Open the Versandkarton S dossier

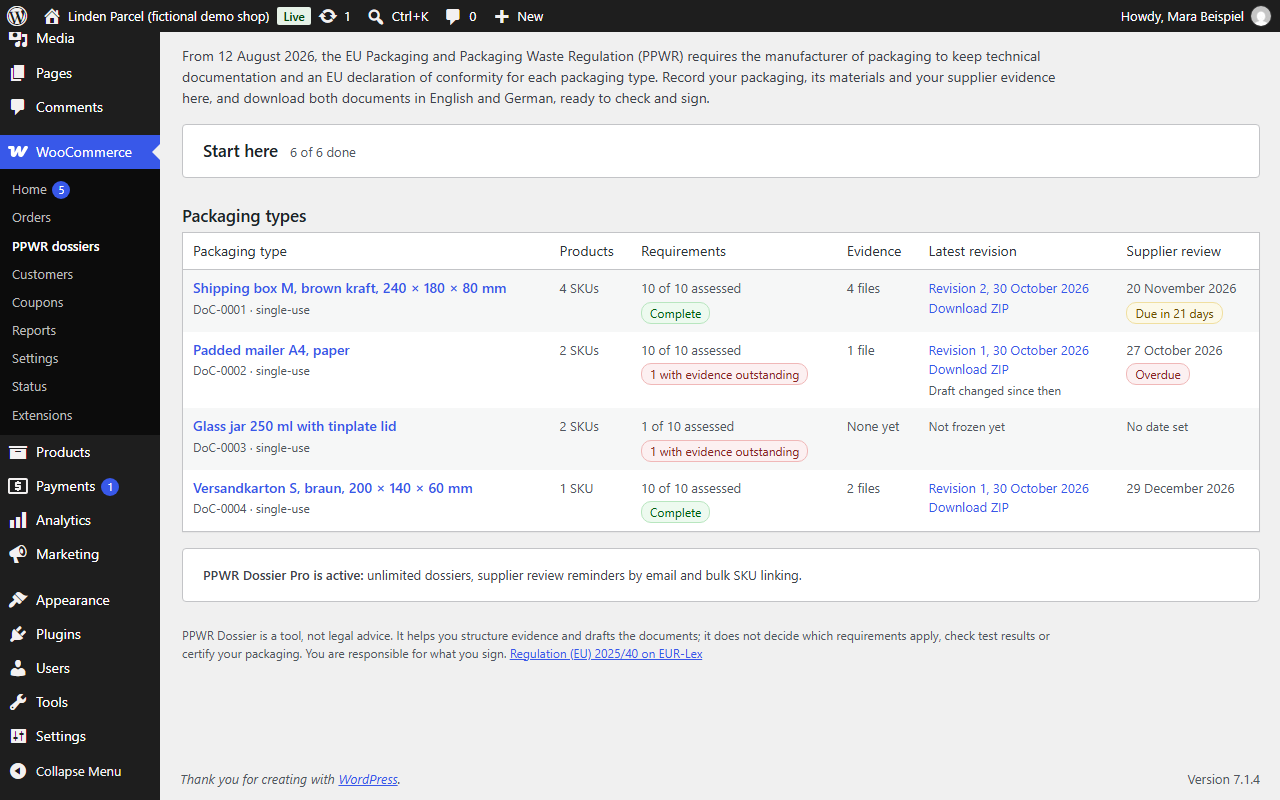coord(333,488)
